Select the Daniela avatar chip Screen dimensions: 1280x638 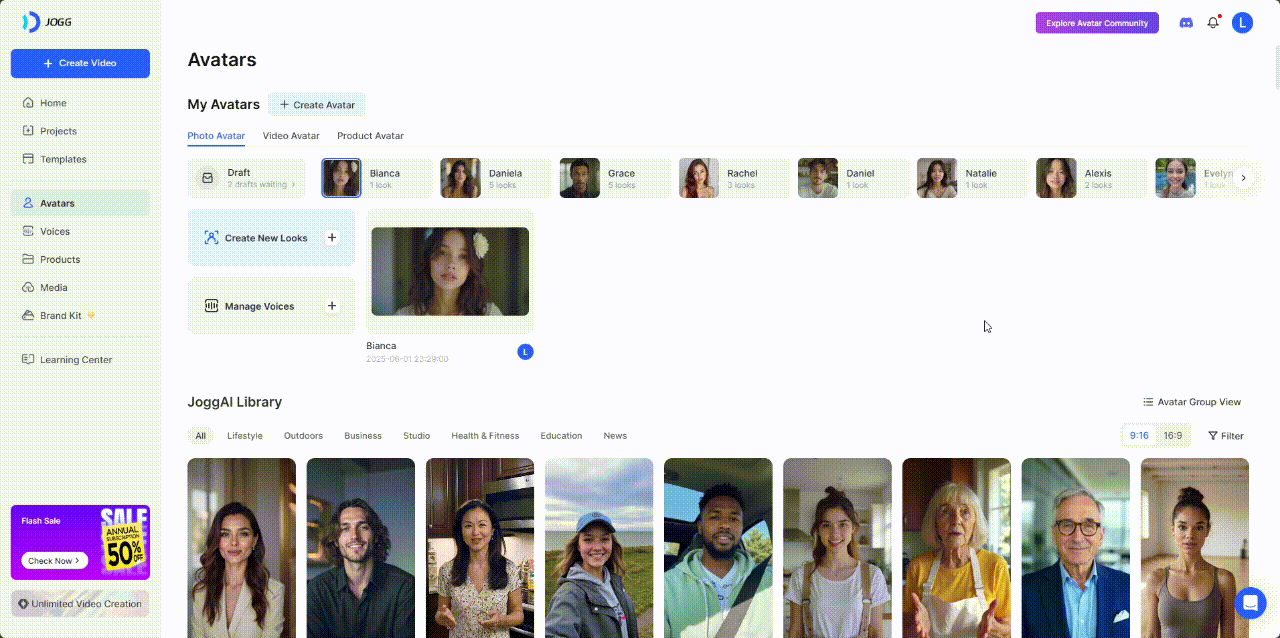click(x=495, y=178)
